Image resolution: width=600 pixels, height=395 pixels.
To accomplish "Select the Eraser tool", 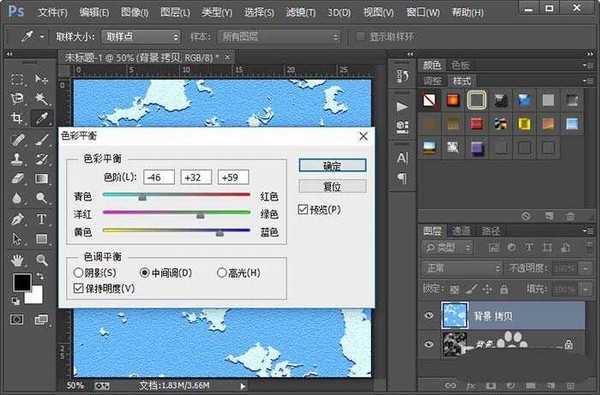I will [17, 178].
